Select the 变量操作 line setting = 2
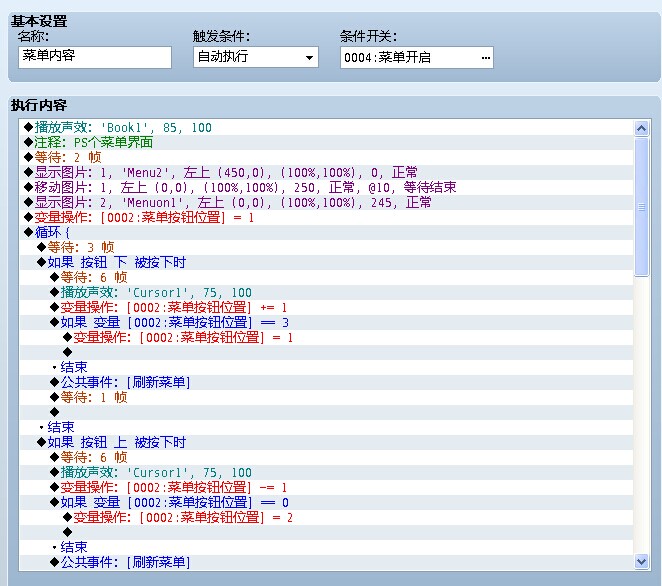The image size is (662, 586). coord(326,518)
